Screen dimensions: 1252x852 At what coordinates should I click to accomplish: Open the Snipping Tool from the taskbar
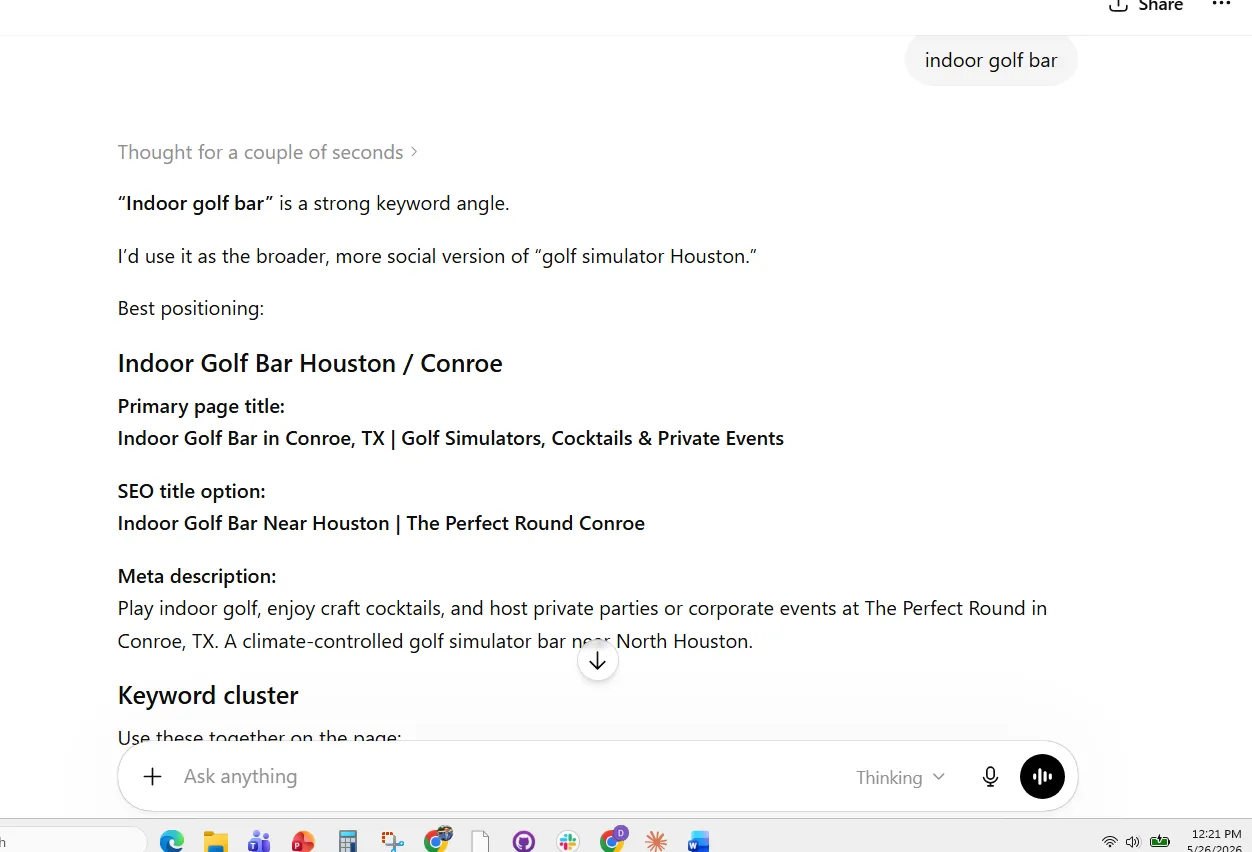[x=391, y=841]
